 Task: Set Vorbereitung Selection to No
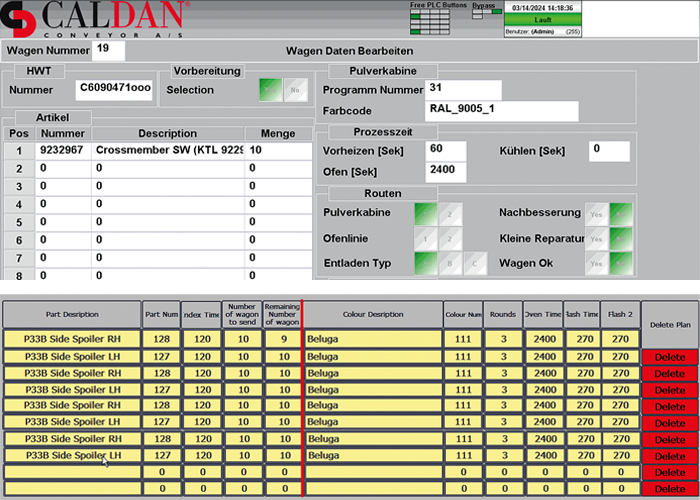point(293,89)
